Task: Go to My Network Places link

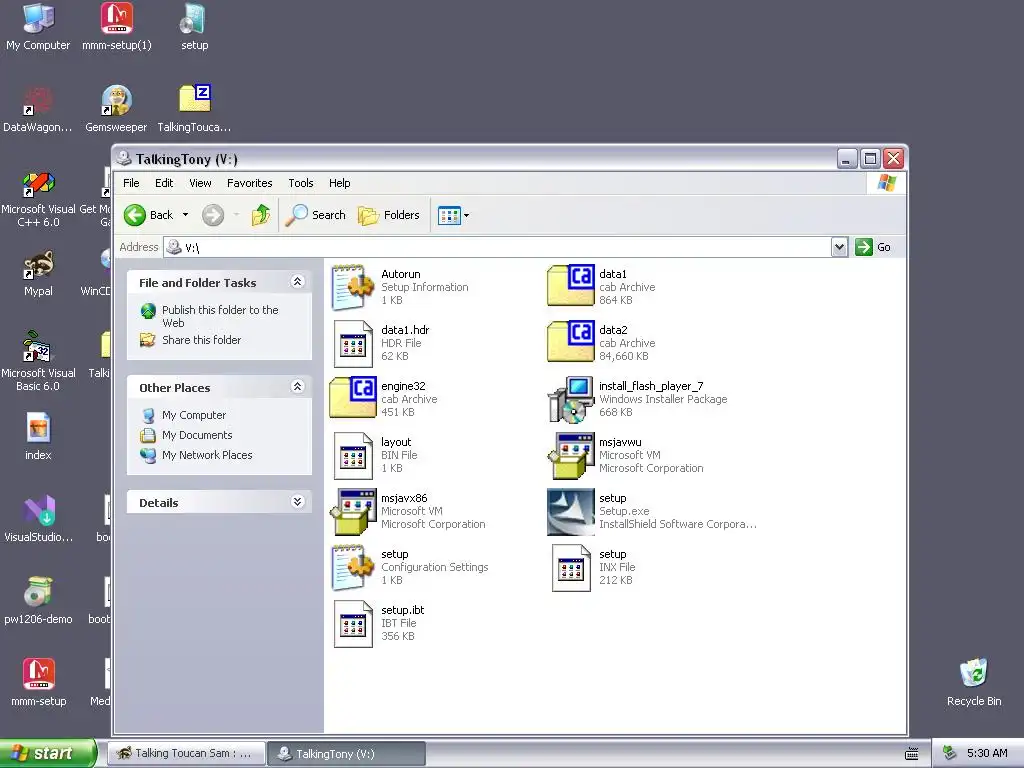Action: click(x=207, y=455)
